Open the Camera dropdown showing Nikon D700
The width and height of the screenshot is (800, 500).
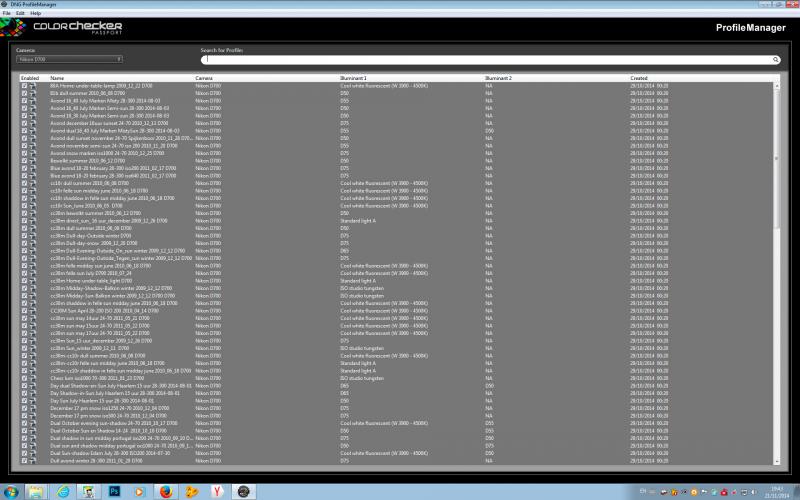coord(69,59)
